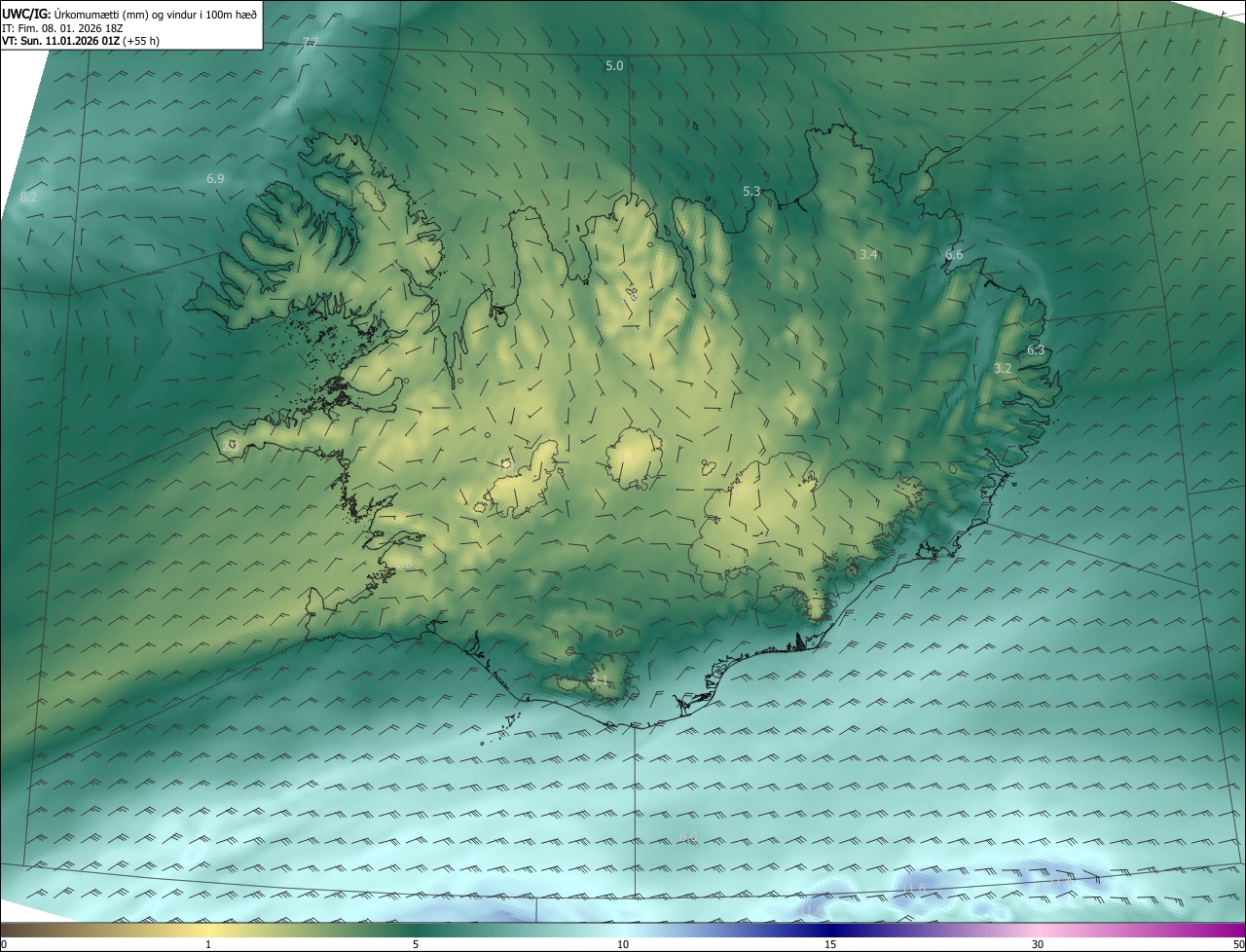The image size is (1246, 952).
Task: Click the 50 tick on the color scale
Action: pos(1239,944)
